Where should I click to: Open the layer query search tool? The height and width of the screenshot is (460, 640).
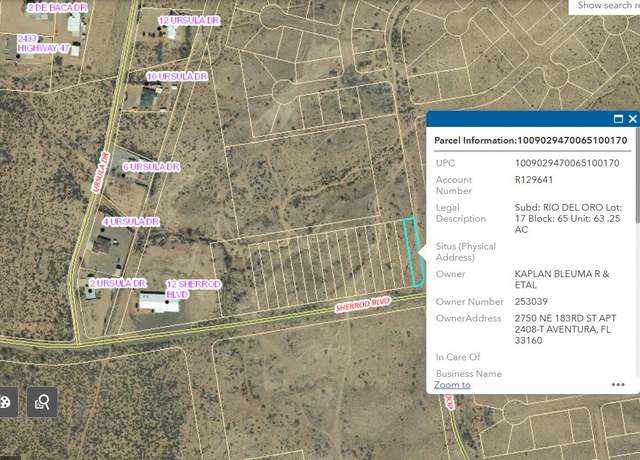pos(42,402)
